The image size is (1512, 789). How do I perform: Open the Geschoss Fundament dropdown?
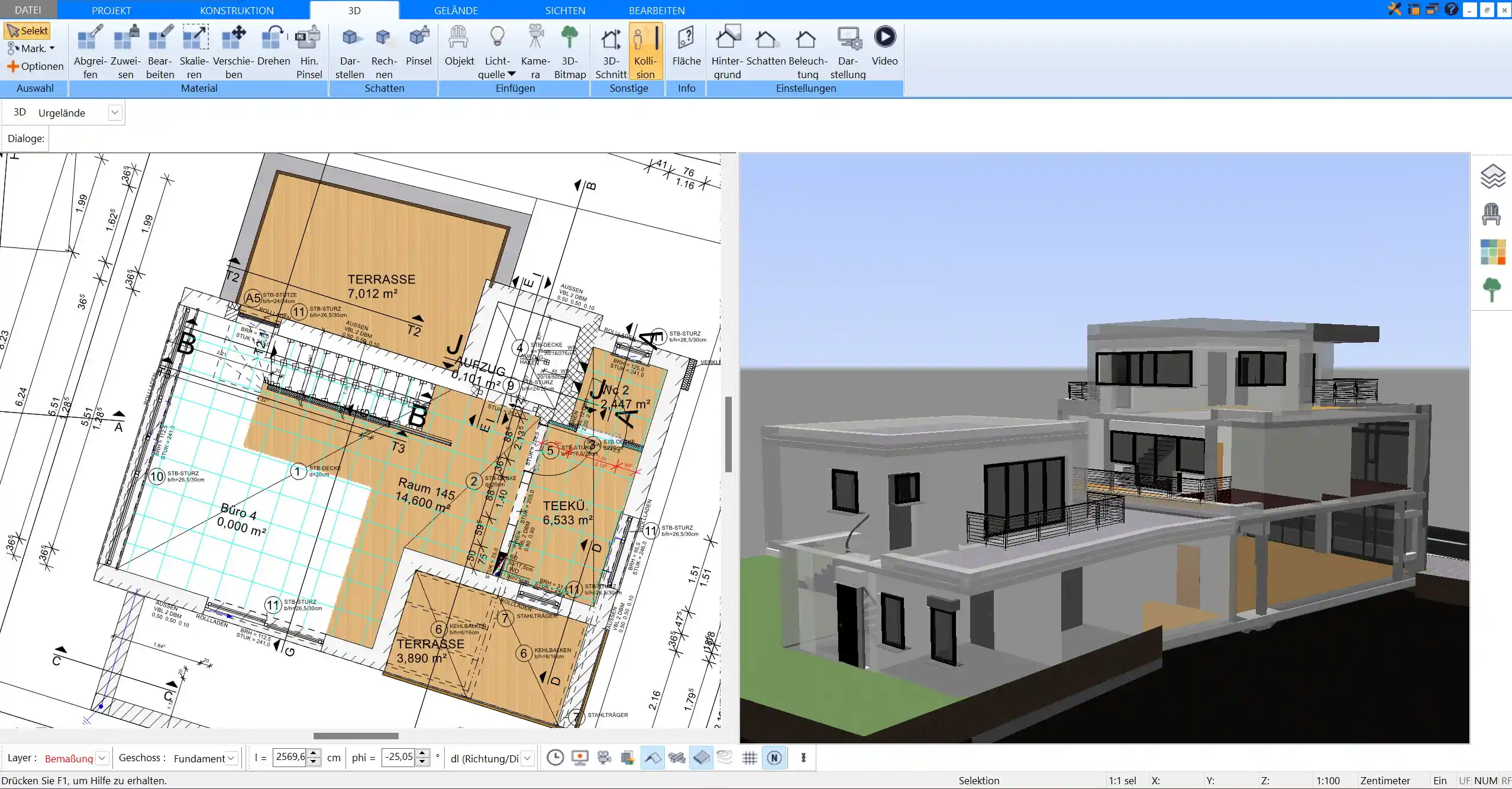[x=231, y=758]
